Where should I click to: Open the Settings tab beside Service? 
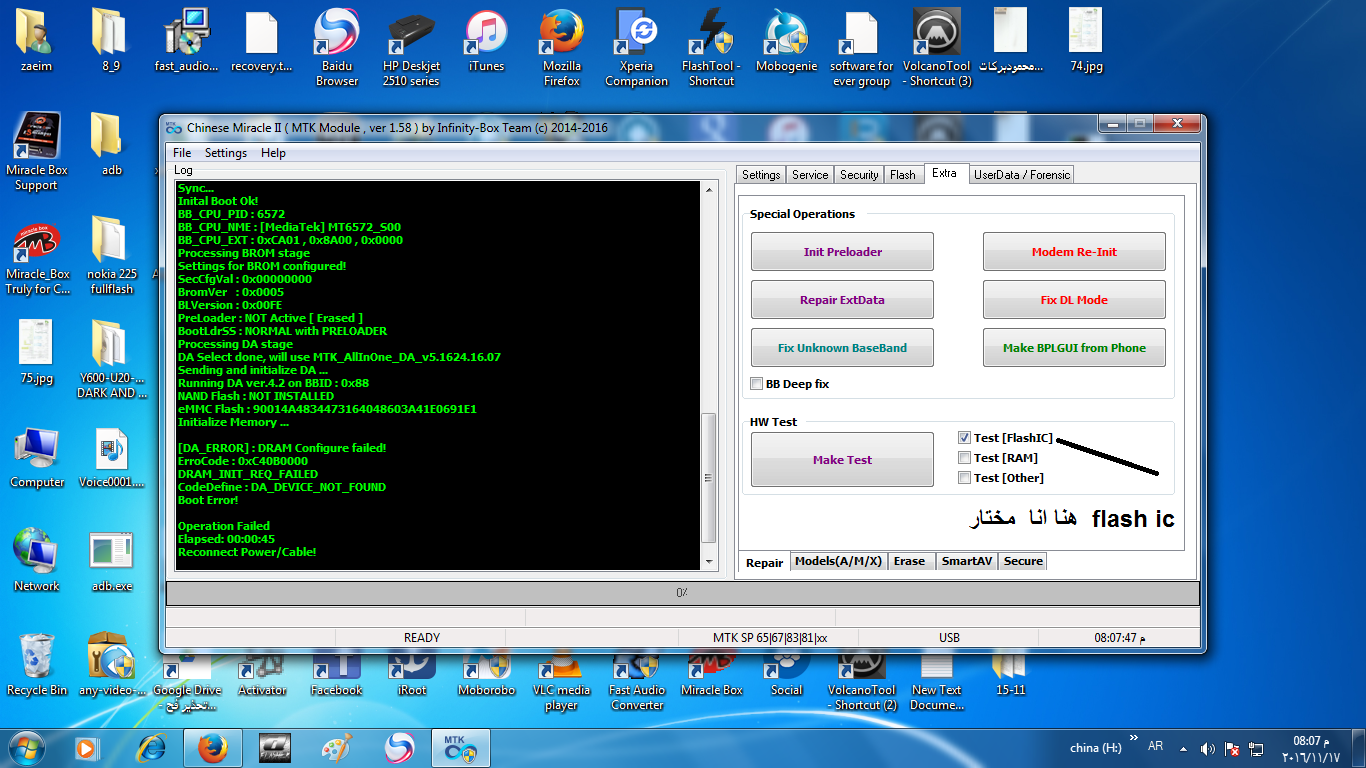tap(761, 175)
